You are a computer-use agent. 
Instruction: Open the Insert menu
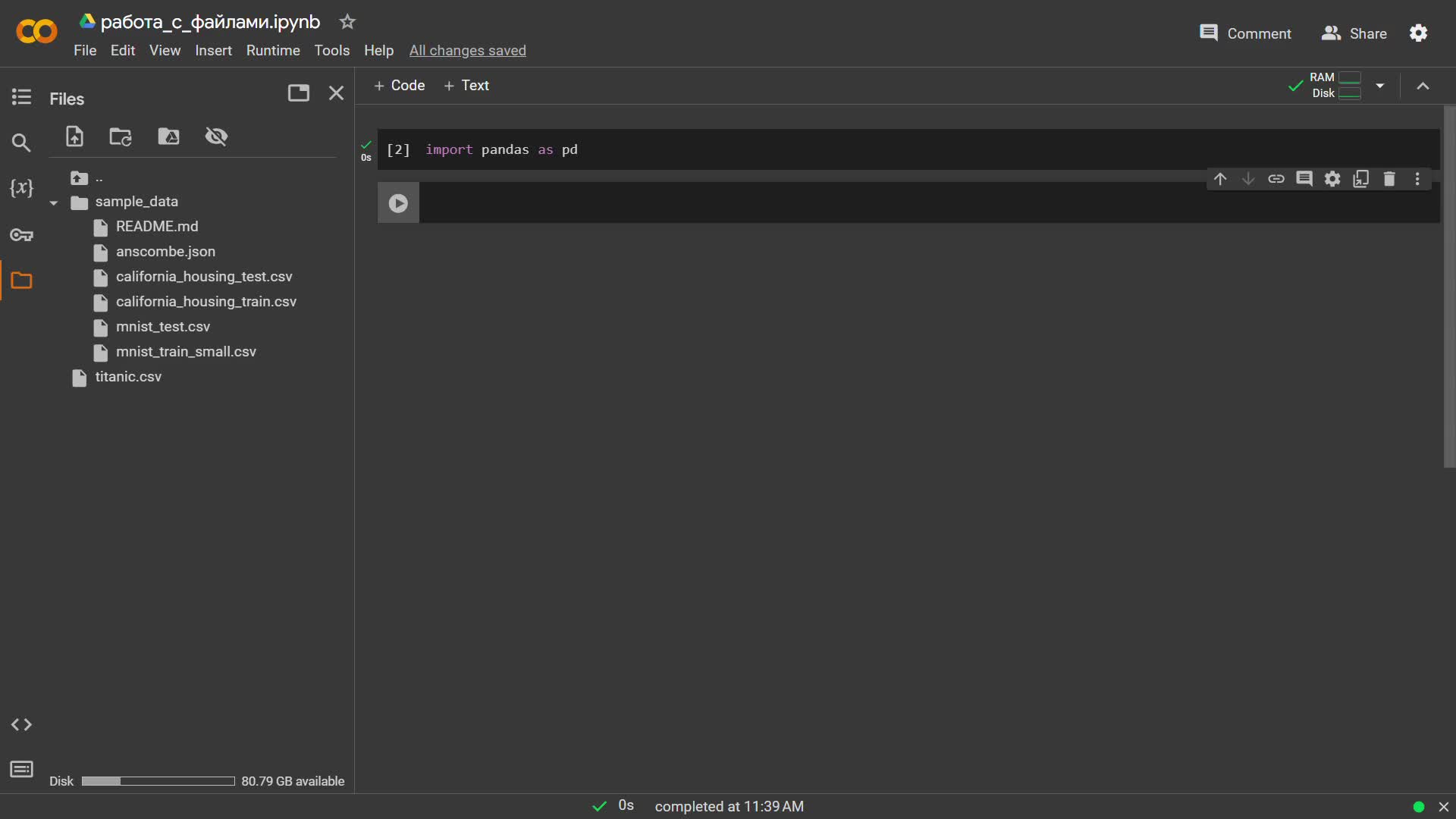[213, 50]
